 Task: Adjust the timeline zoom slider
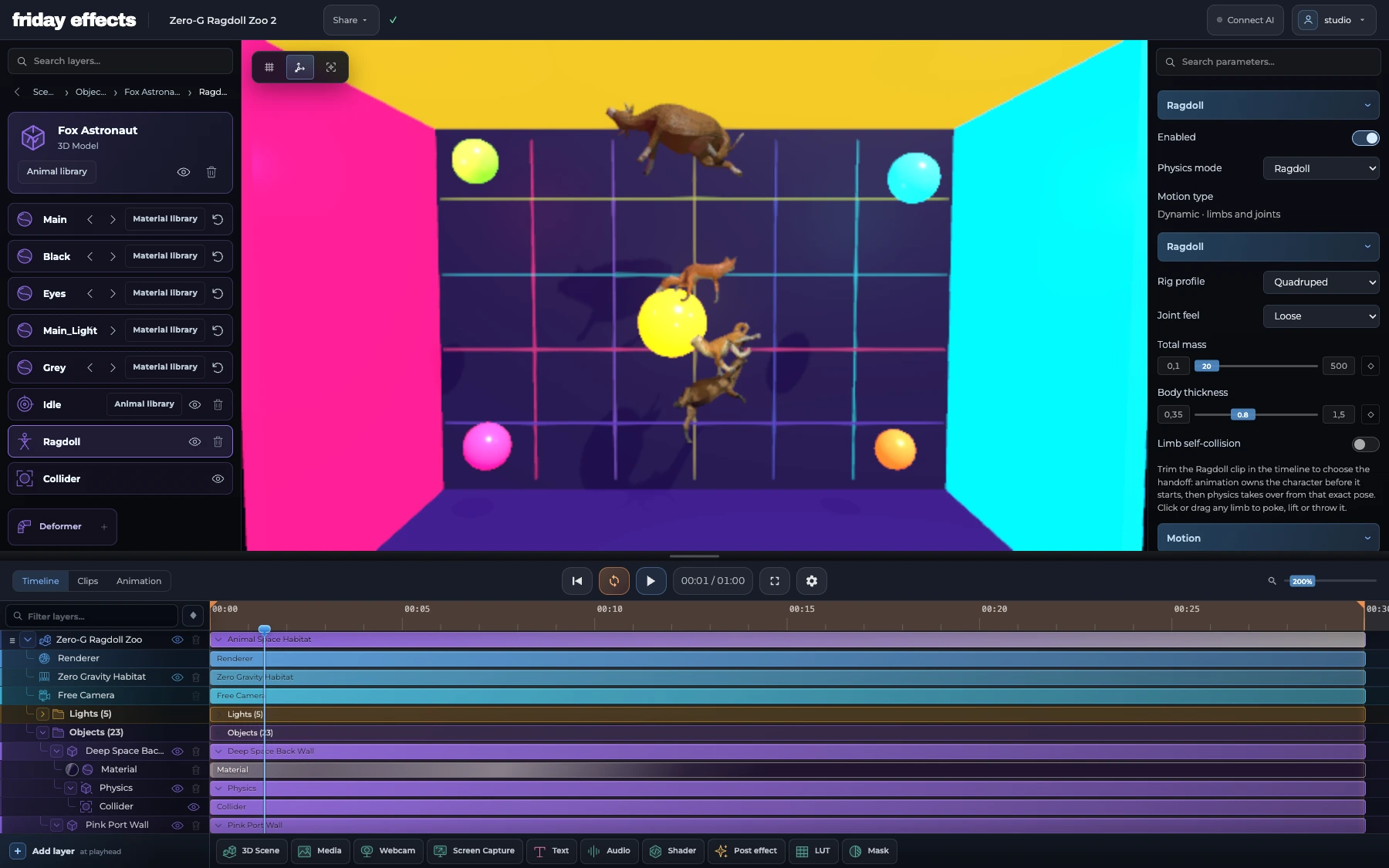coord(1331,581)
